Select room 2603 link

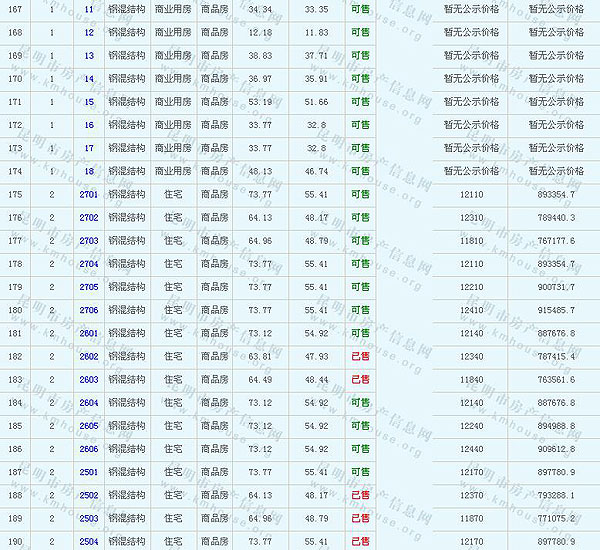coord(89,380)
